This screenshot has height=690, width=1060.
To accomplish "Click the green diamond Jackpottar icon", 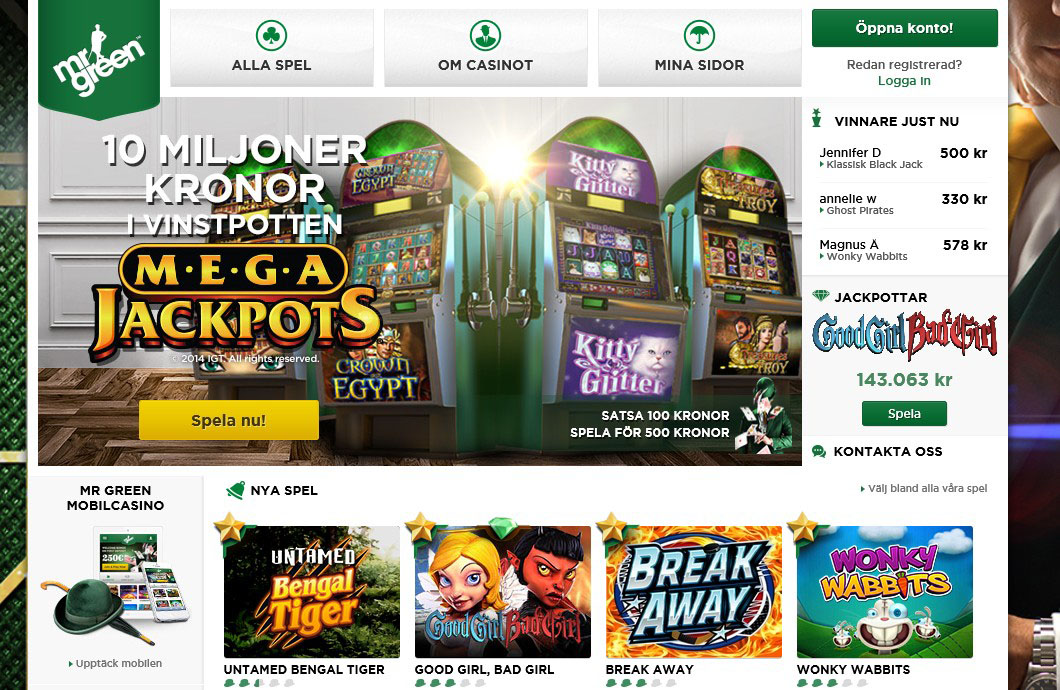I will pos(820,296).
